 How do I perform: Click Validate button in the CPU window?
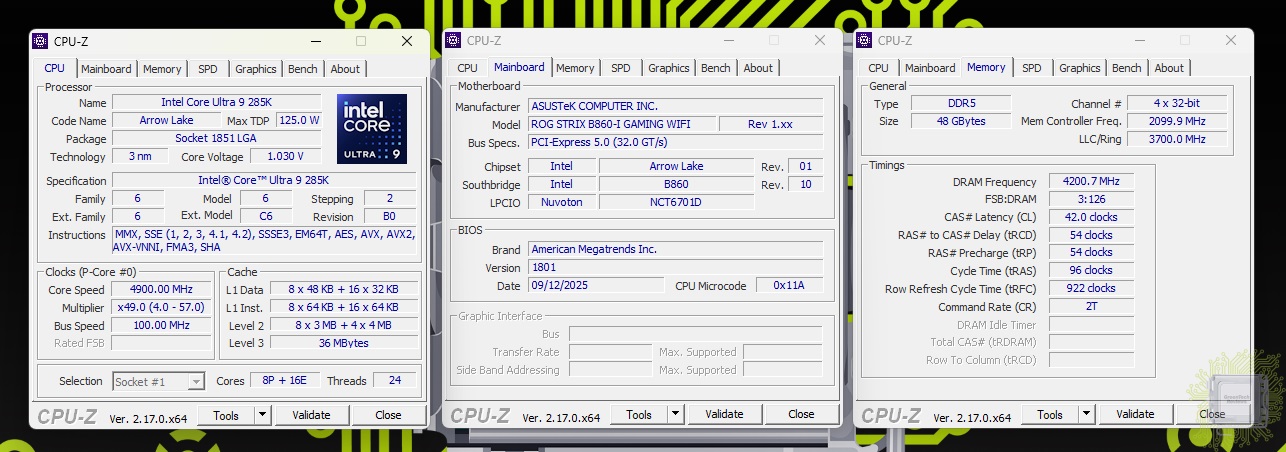click(x=311, y=415)
